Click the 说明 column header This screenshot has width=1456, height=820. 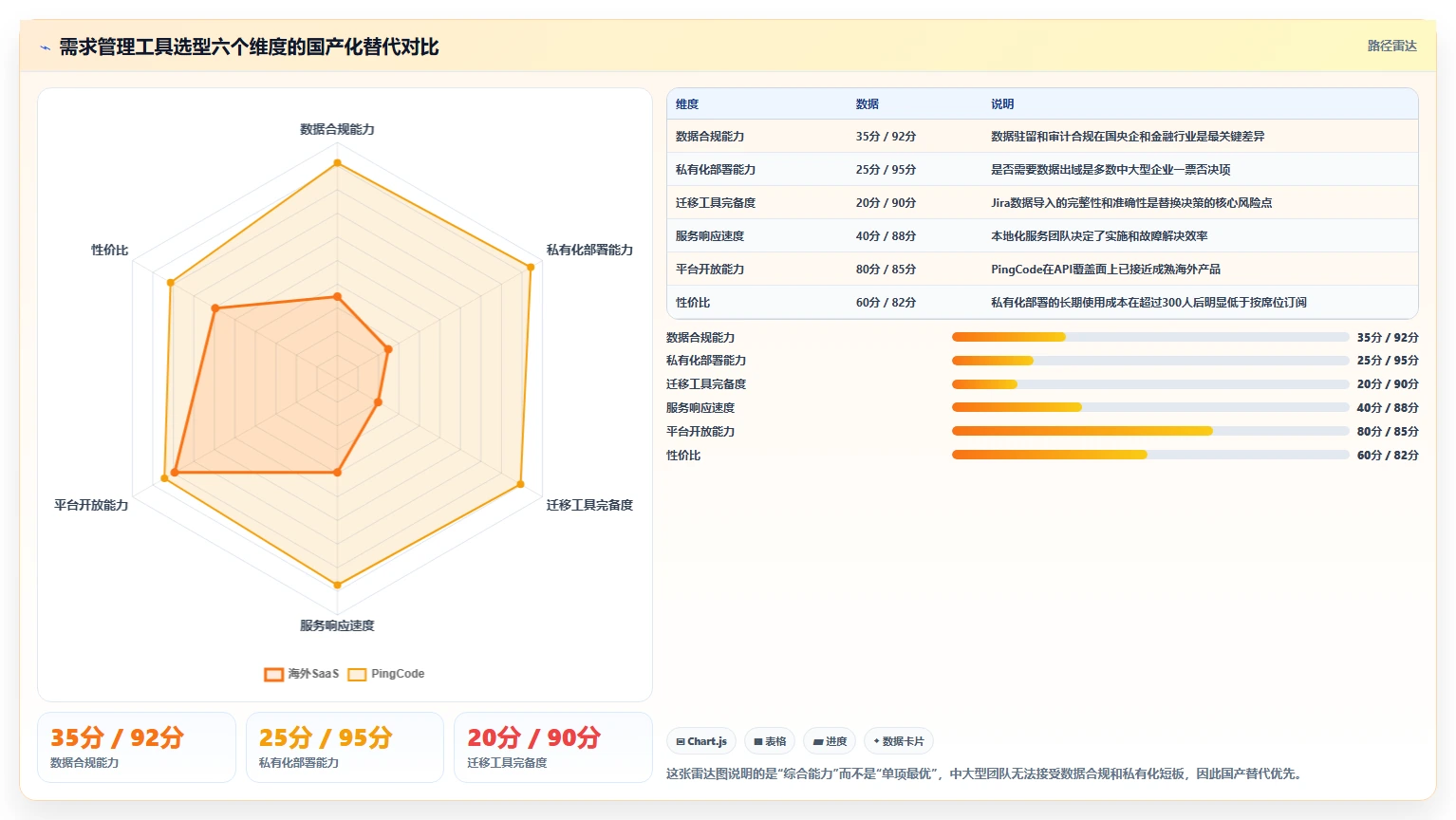click(x=1002, y=104)
